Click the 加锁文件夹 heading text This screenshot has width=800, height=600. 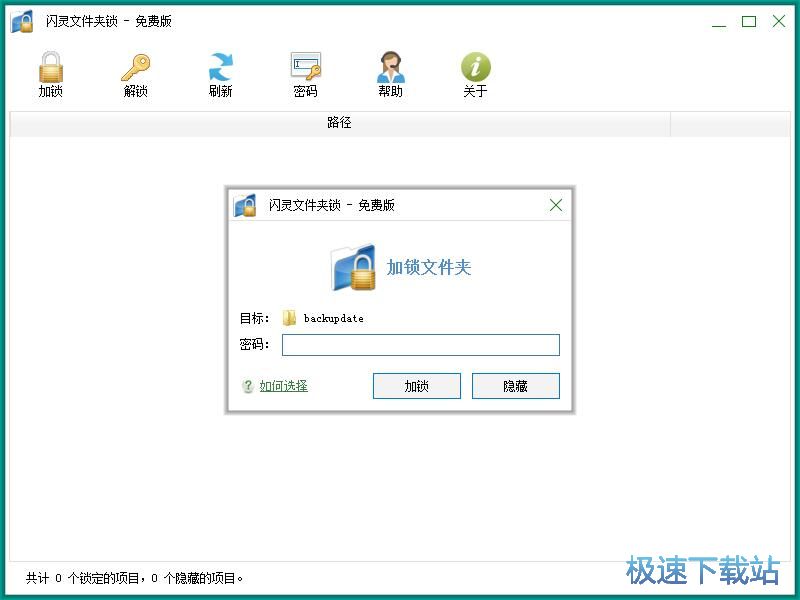pos(429,267)
